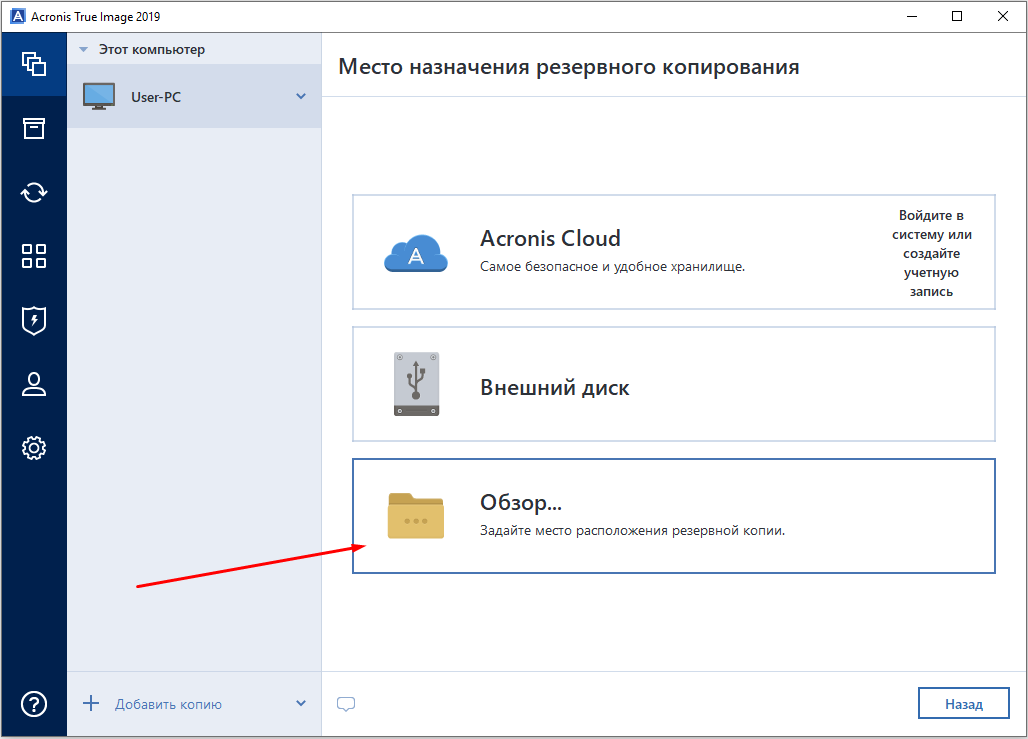Minimize the Acronis True Image window

coord(912,16)
